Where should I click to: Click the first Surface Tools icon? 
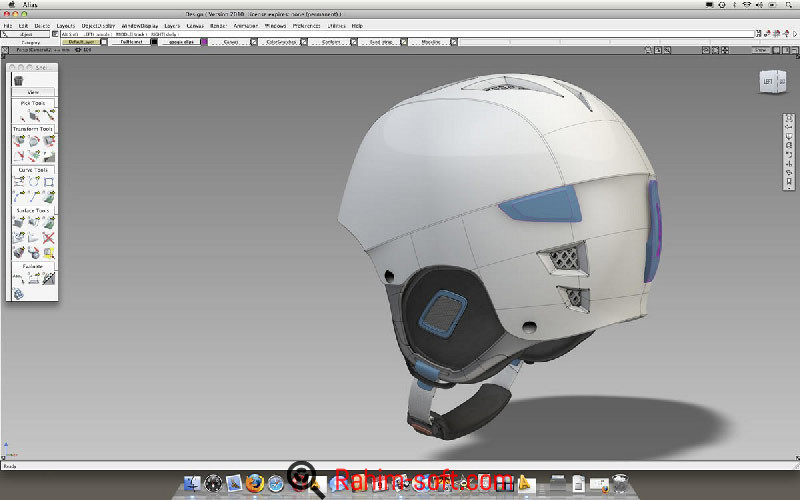pos(19,222)
